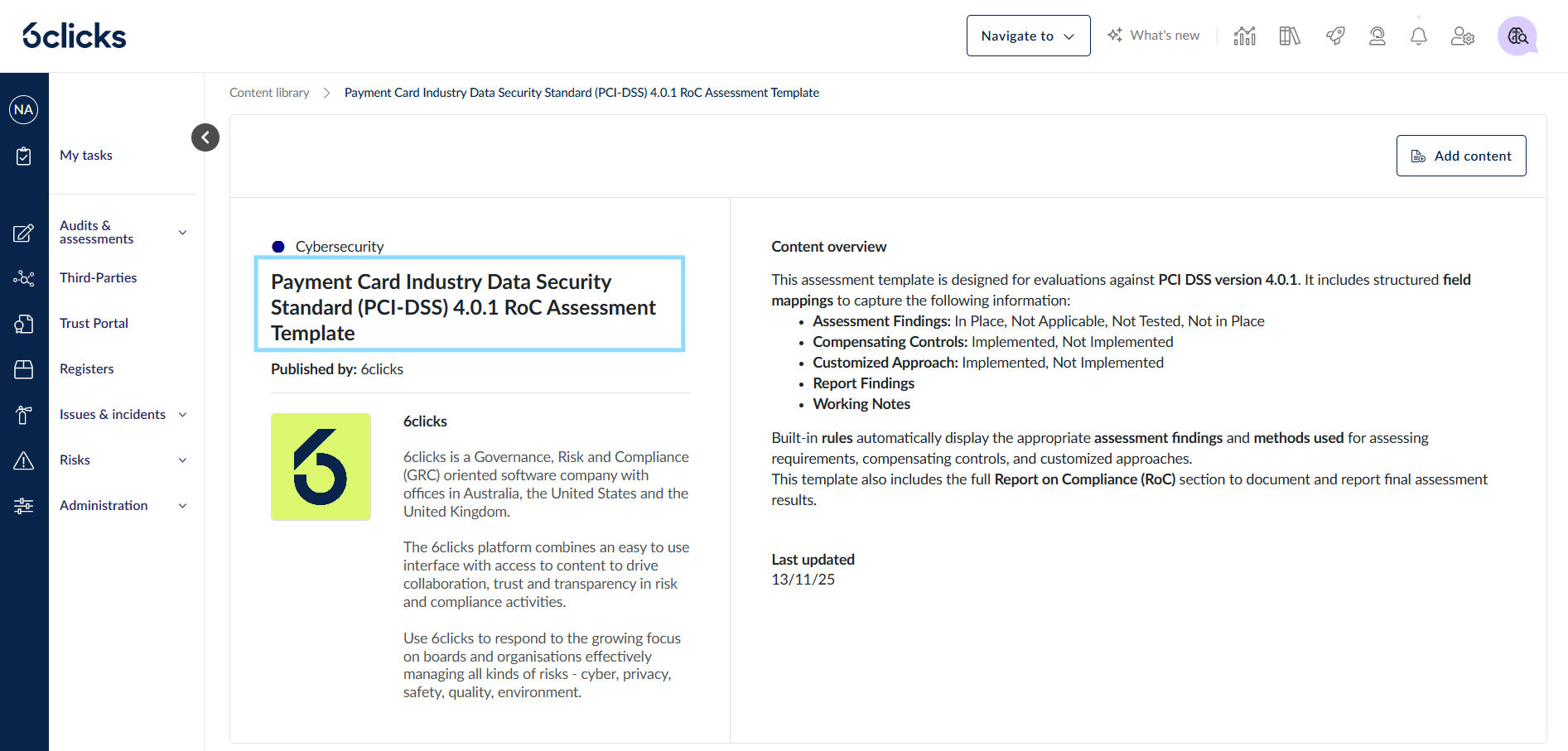
Task: Click the NA avatar circle in sidebar
Action: [x=24, y=108]
